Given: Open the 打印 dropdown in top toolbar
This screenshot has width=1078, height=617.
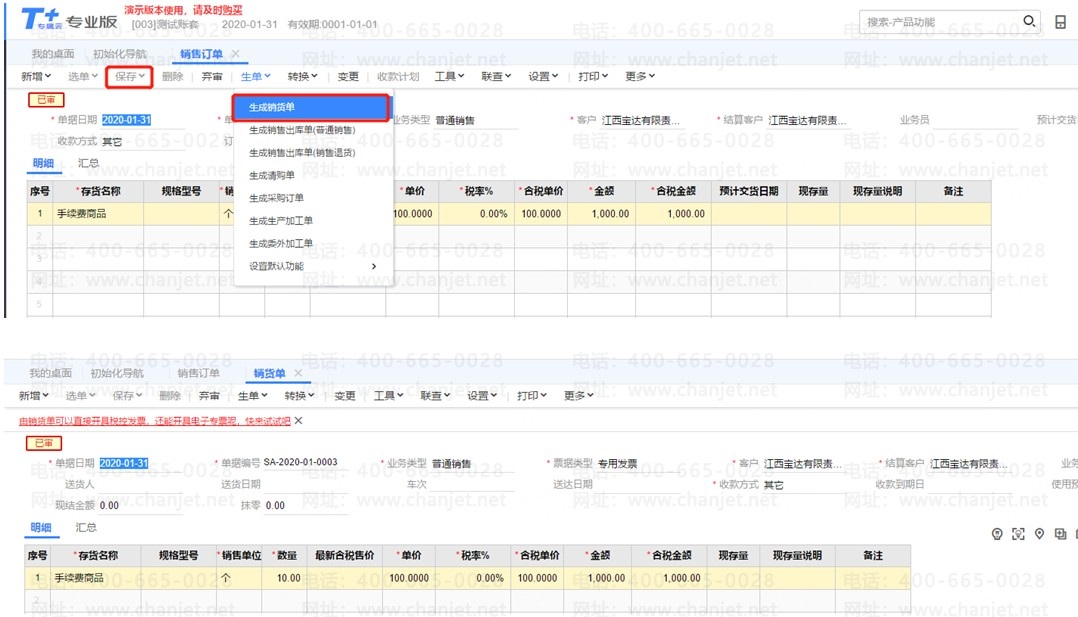Looking at the screenshot, I should click(x=594, y=76).
